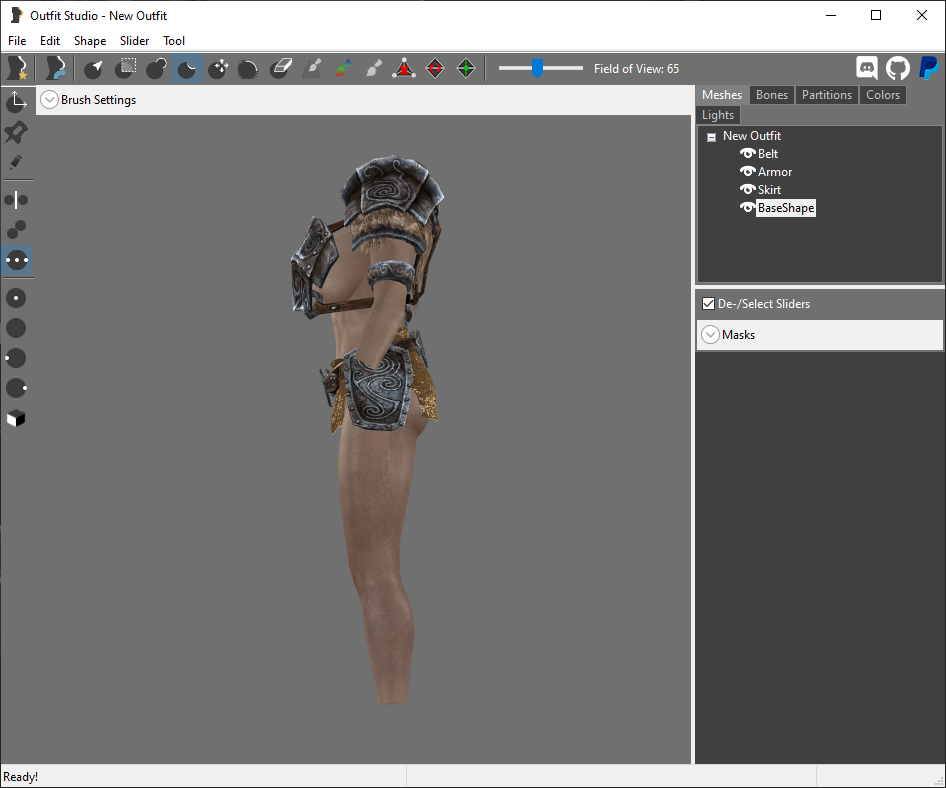
Task: Hide the Belt mesh eye icon
Action: pos(748,153)
